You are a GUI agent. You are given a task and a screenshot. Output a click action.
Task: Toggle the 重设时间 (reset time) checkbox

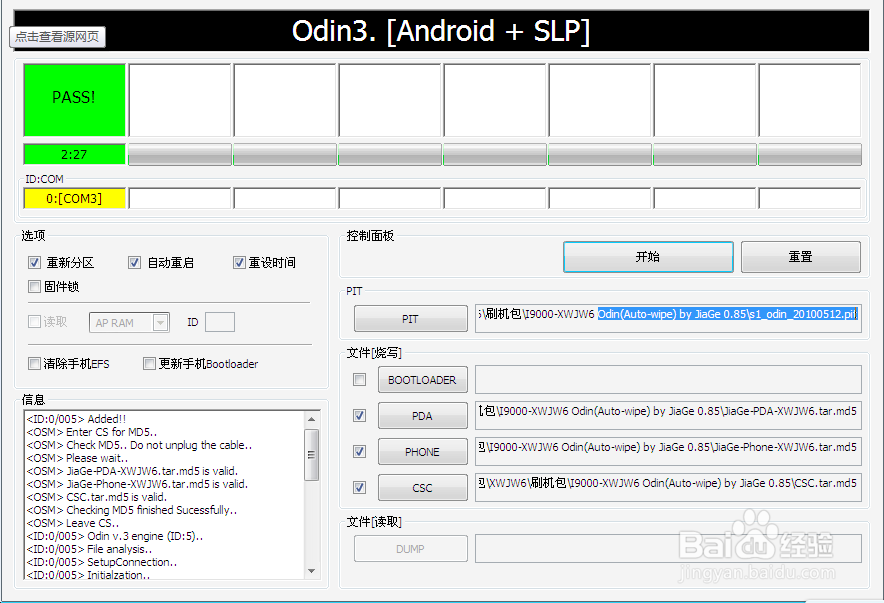[x=239, y=263]
